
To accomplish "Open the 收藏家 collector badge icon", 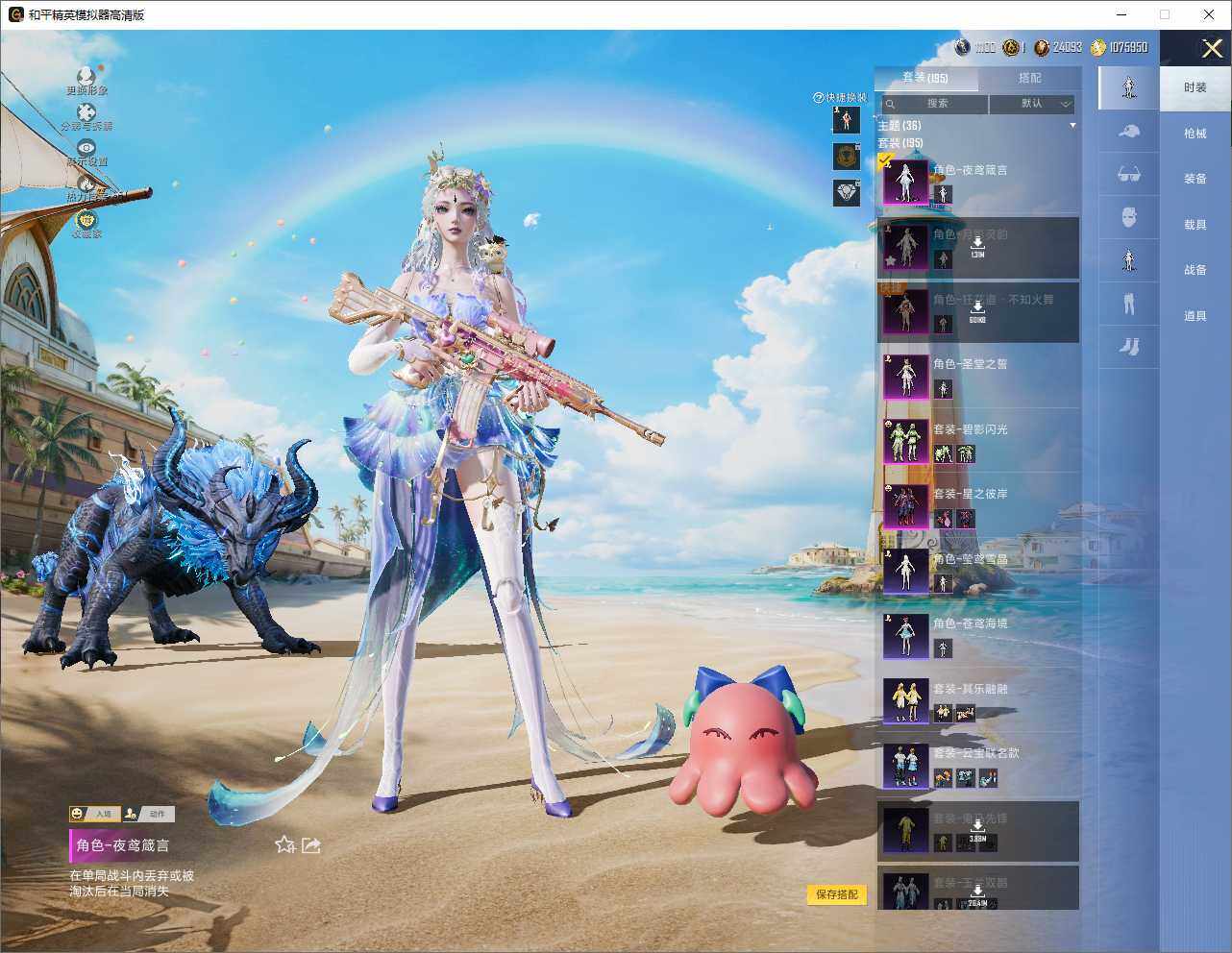I will pyautogui.click(x=86, y=219).
